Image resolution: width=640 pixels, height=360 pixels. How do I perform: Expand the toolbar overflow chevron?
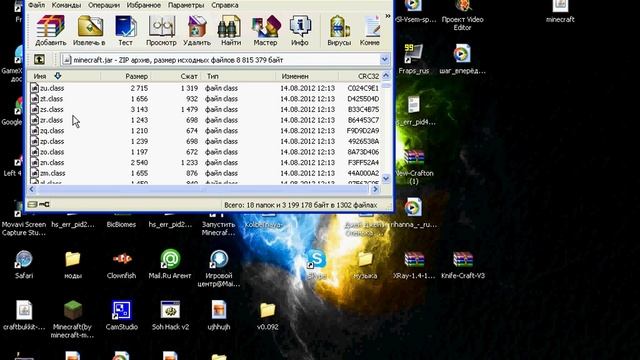click(x=387, y=16)
